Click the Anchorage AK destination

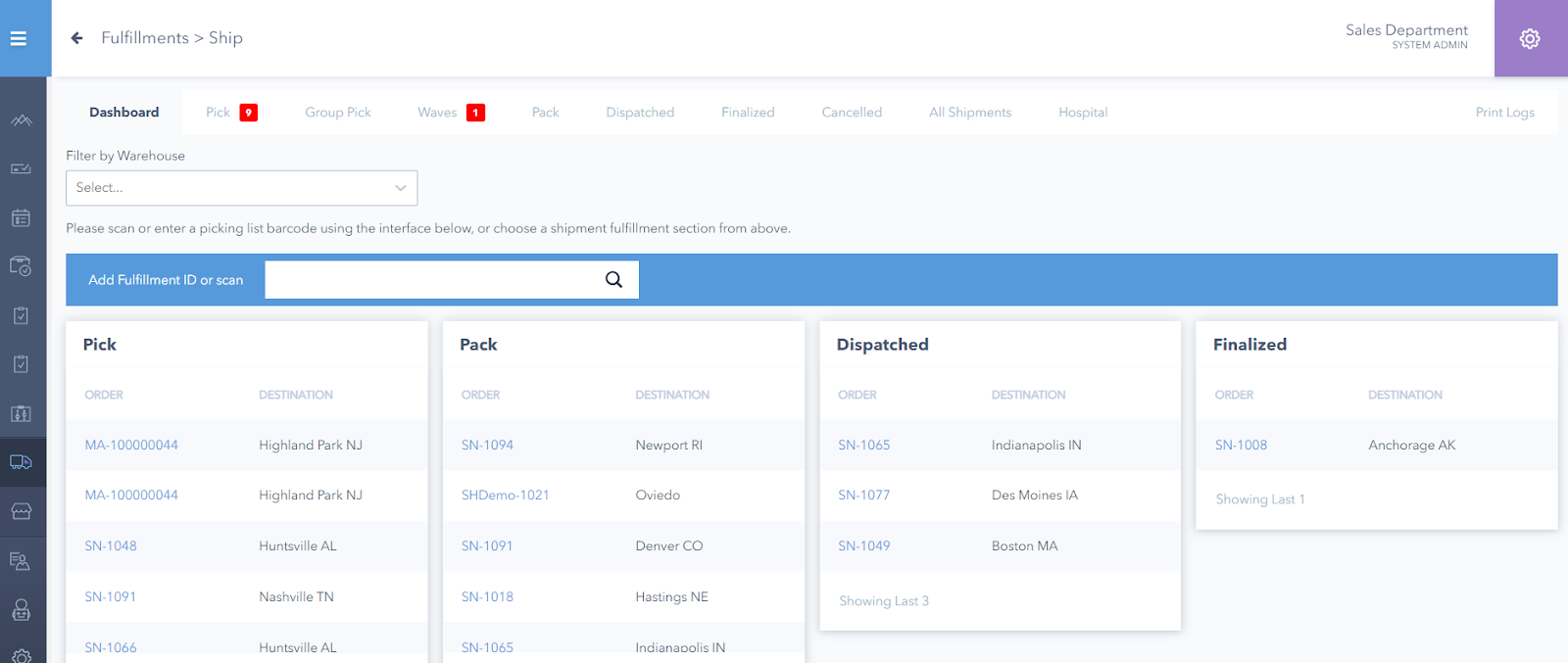pyautogui.click(x=1412, y=446)
